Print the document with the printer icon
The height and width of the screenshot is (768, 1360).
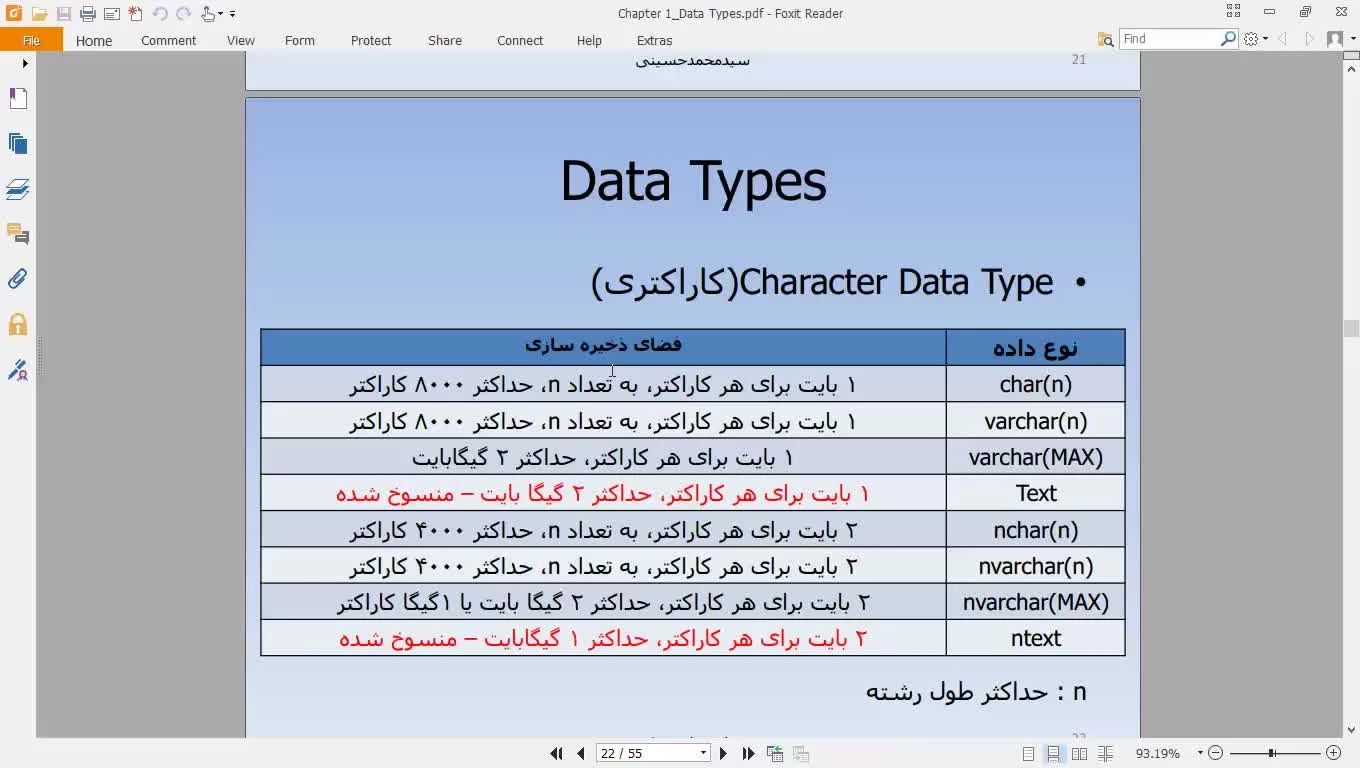pyautogui.click(x=88, y=14)
